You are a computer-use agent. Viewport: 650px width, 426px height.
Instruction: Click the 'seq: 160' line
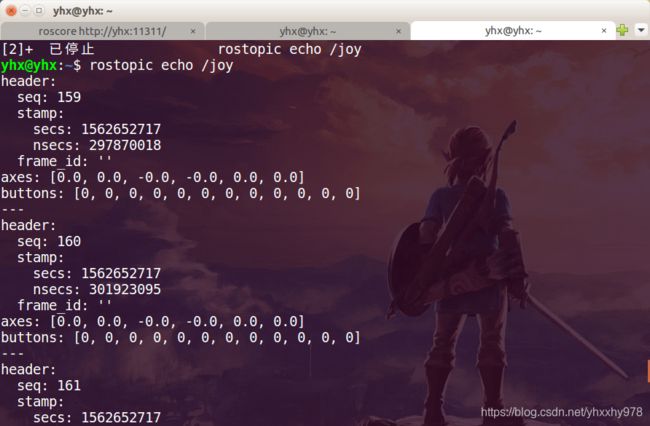pyautogui.click(x=49, y=242)
